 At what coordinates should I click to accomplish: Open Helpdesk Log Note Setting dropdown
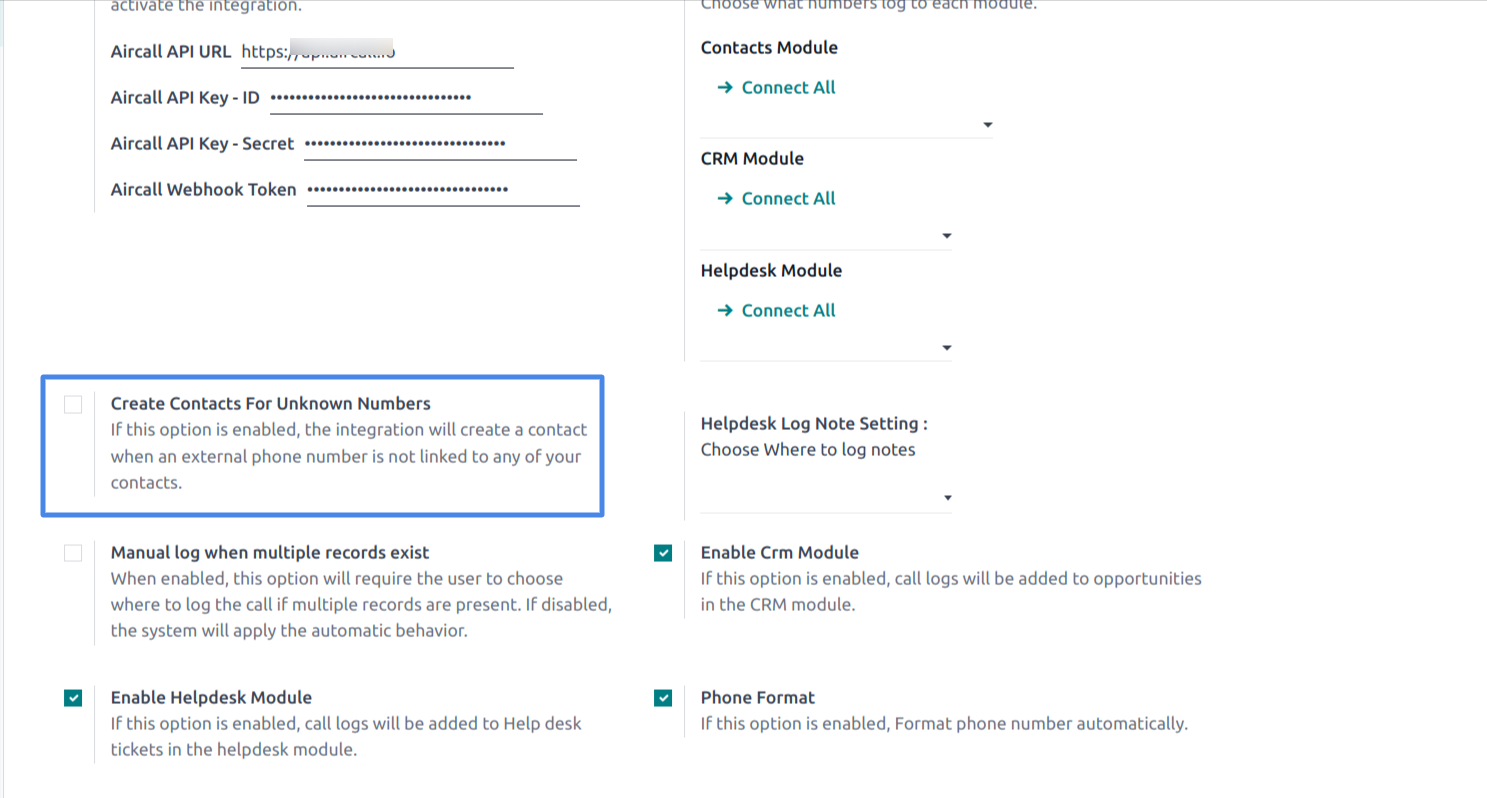click(x=827, y=498)
